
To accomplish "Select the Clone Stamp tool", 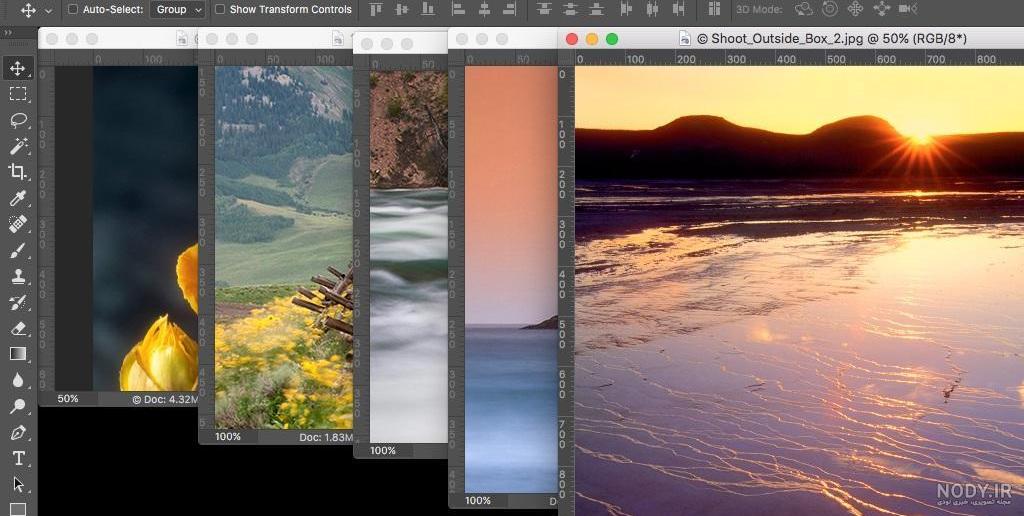I will 18,276.
